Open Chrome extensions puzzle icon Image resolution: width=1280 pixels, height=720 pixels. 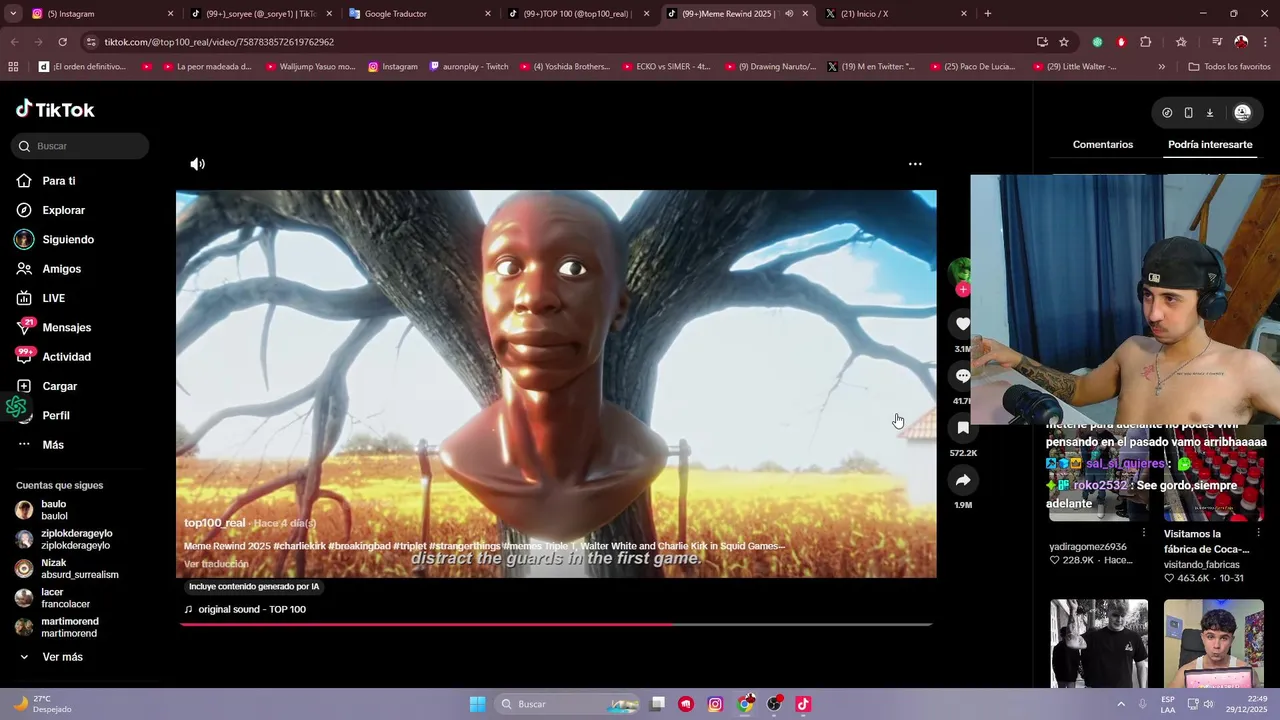(x=1146, y=42)
